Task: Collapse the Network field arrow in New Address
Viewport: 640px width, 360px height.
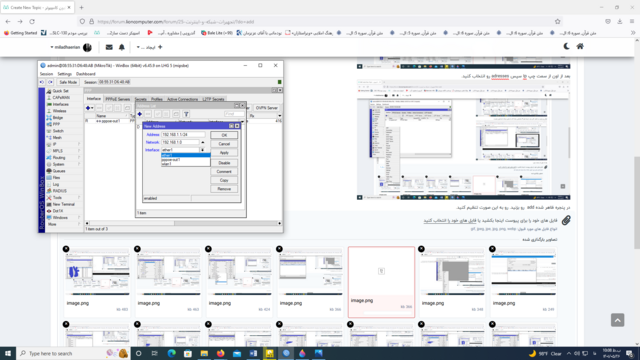Action: 202,142
